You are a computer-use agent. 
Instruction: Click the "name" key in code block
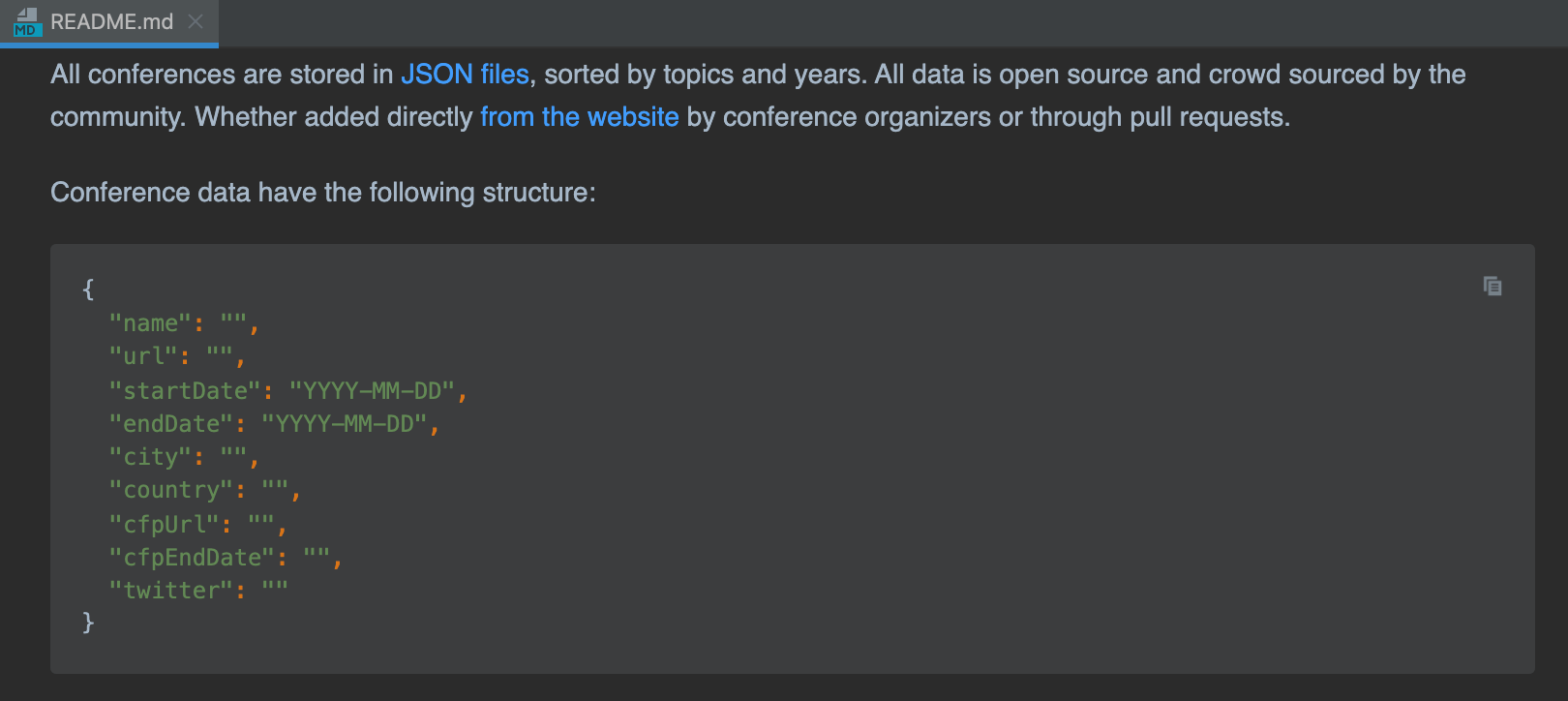pos(150,323)
